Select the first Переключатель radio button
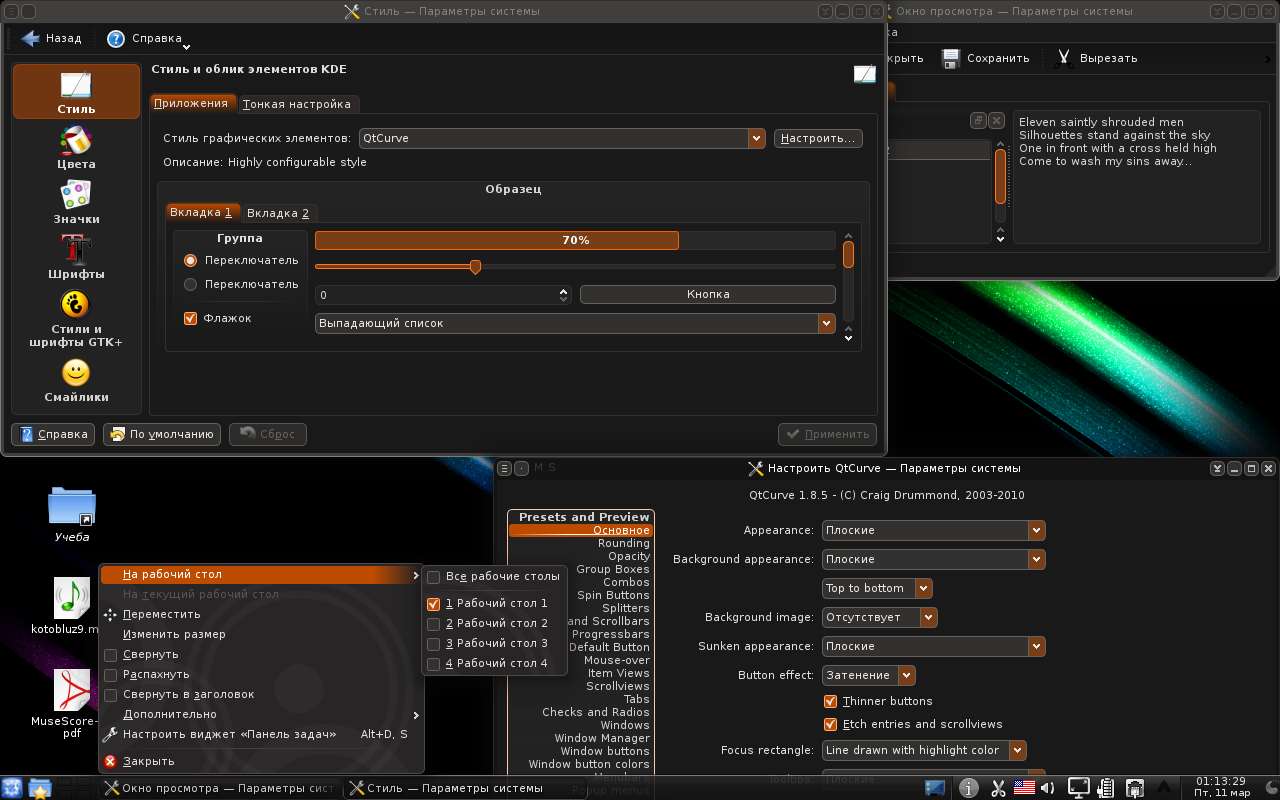The height and width of the screenshot is (800, 1280). 191,260
